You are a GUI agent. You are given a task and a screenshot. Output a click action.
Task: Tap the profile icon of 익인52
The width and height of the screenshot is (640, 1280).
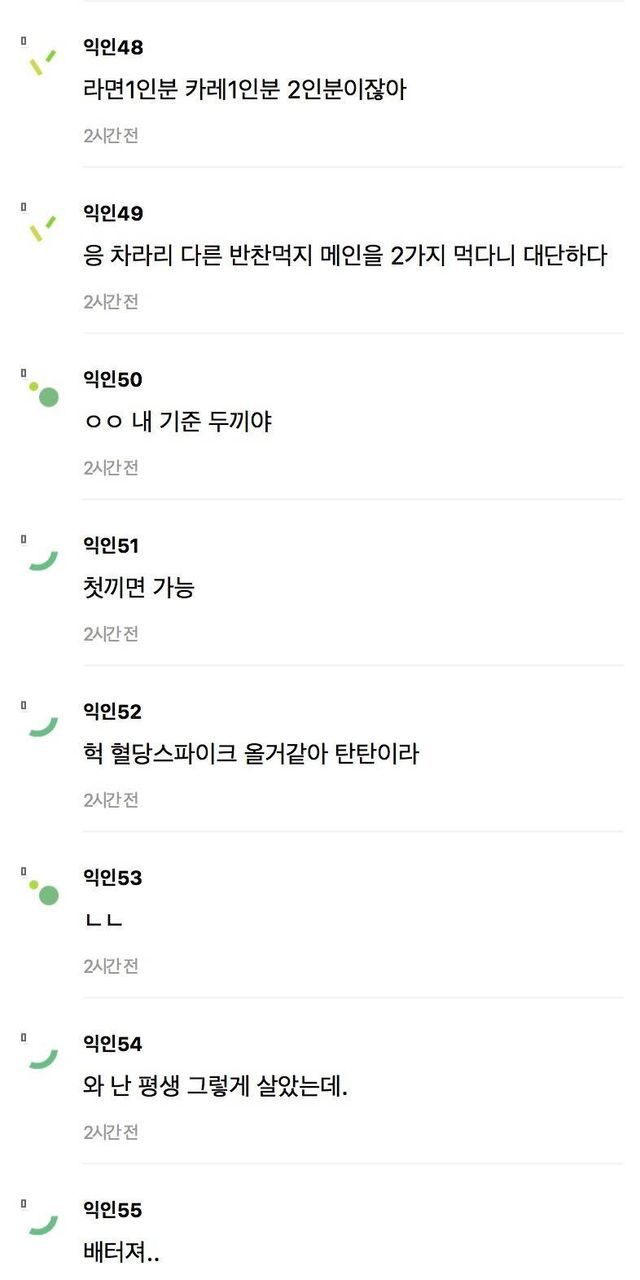click(x=43, y=725)
